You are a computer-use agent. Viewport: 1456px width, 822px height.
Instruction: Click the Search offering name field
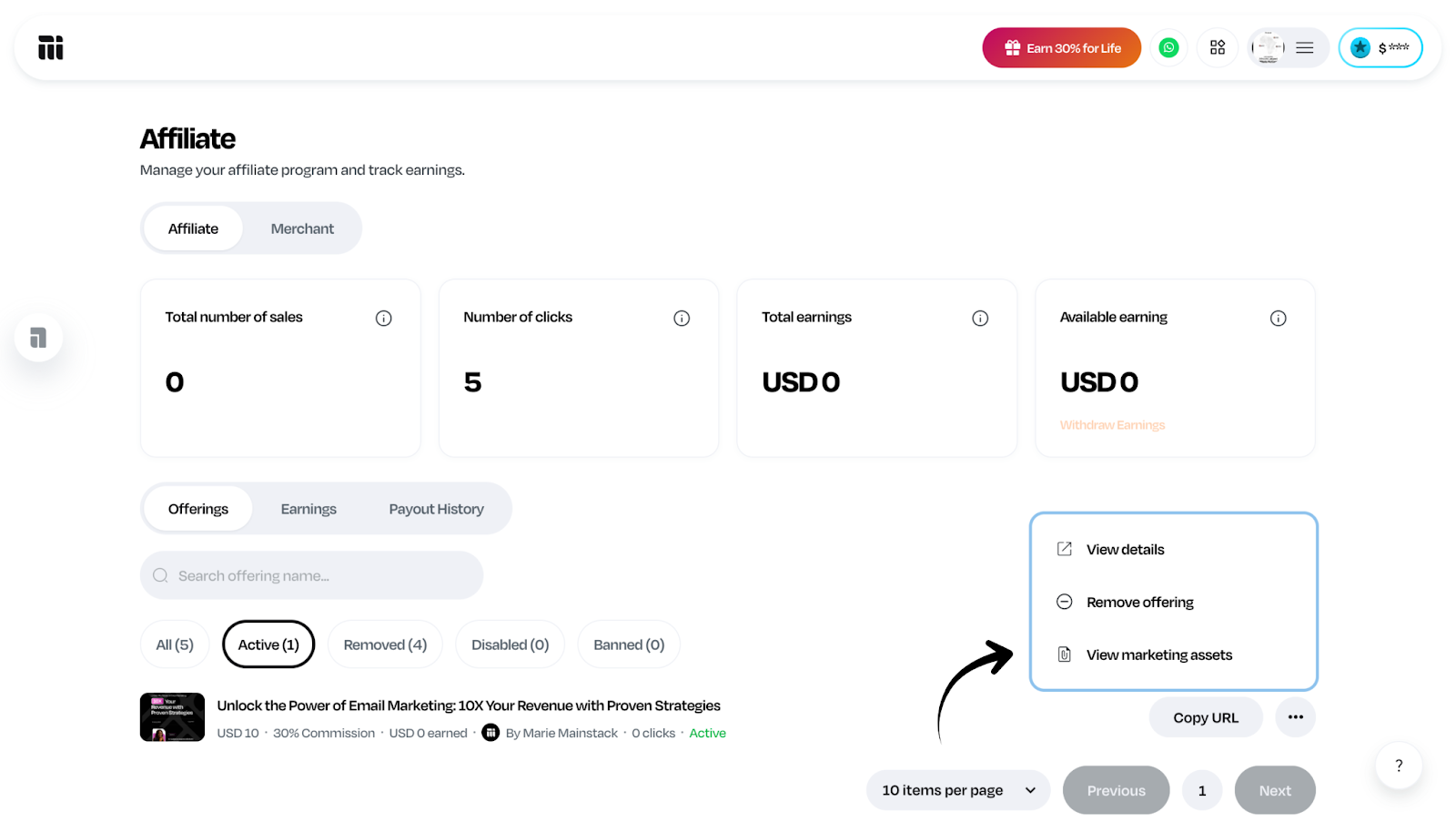click(311, 575)
